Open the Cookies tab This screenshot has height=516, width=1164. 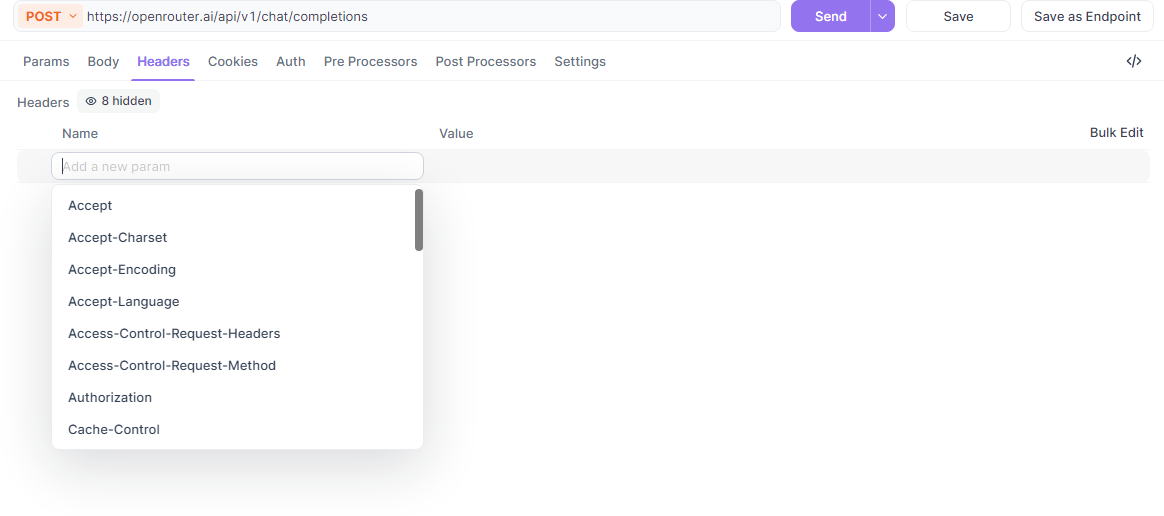[233, 62]
